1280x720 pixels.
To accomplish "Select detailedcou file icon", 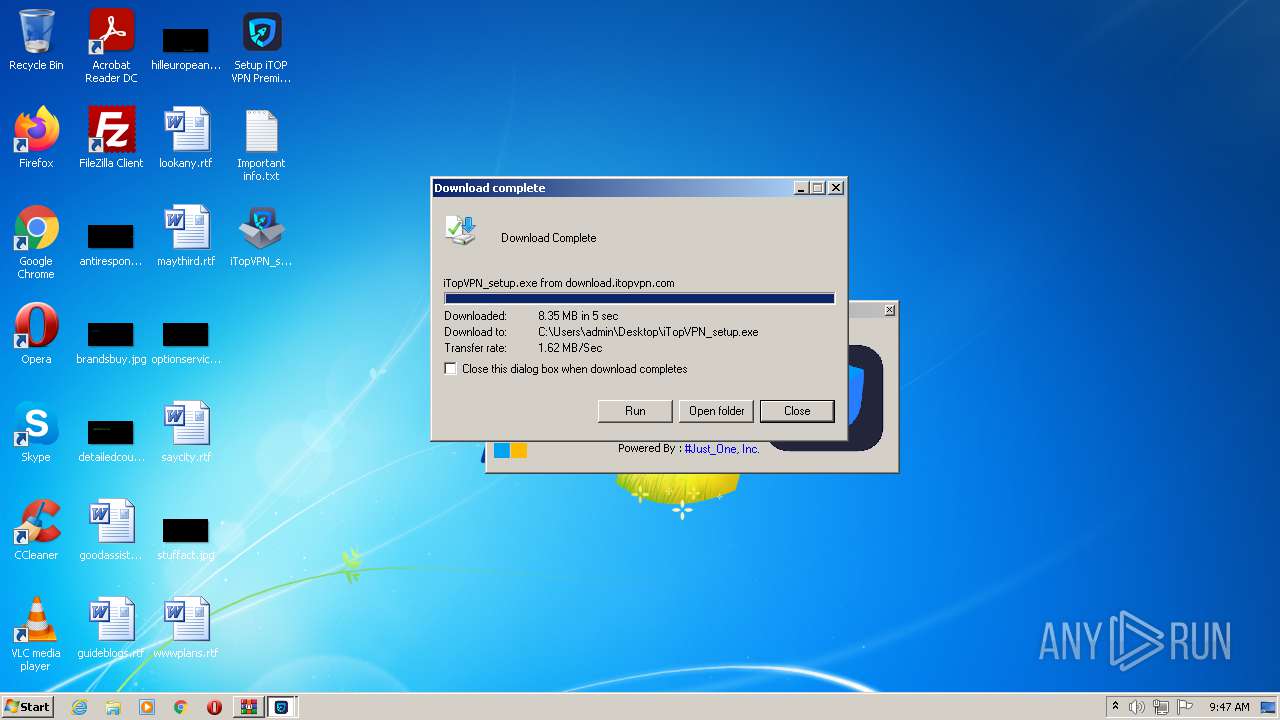I will 111,441.
